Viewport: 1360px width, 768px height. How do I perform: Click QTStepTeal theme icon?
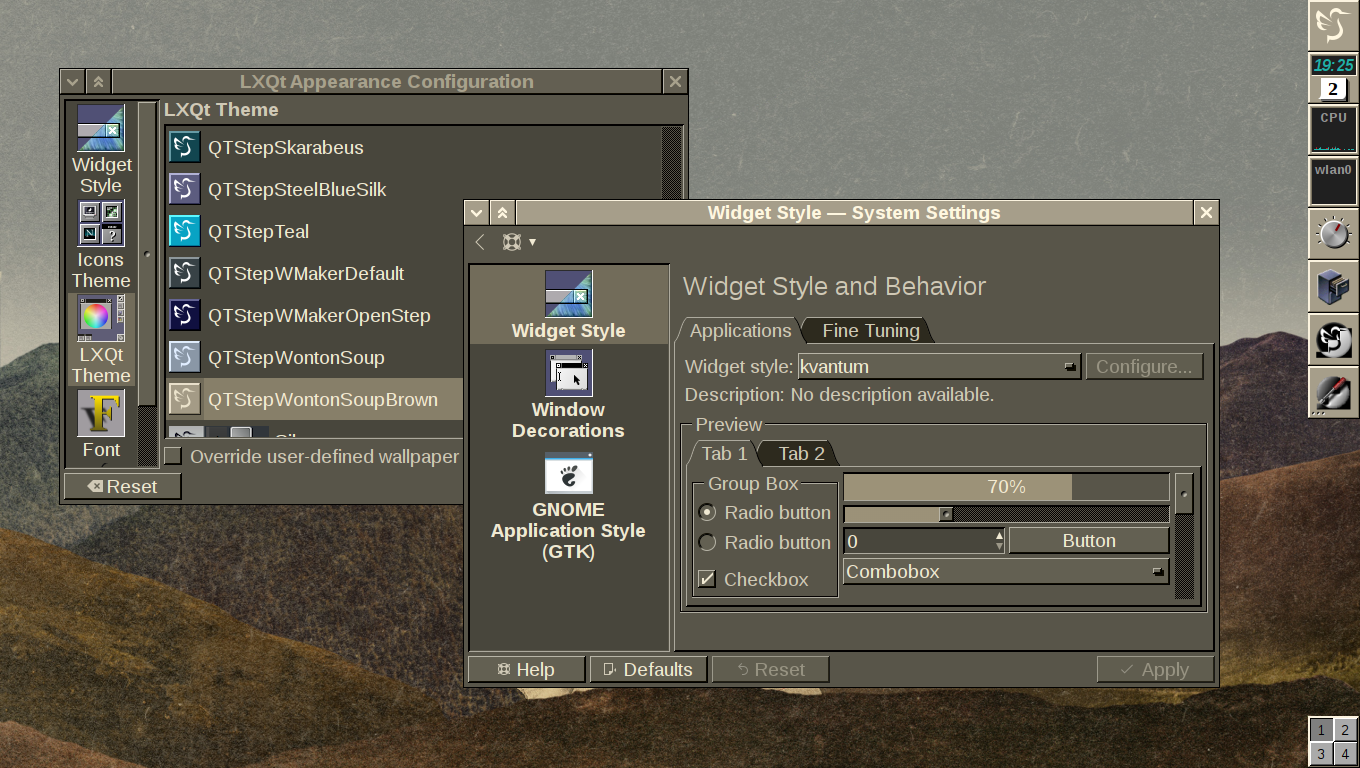(185, 231)
